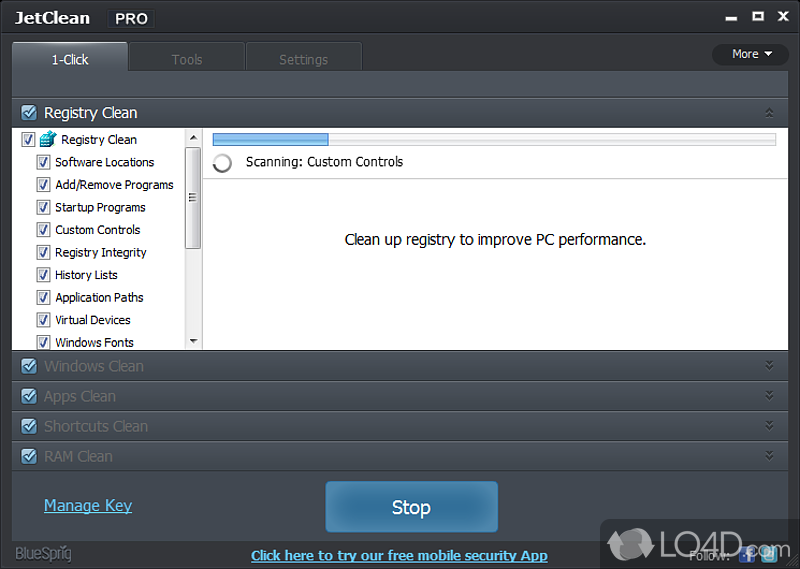Toggle the Shortcuts Clean checkbox

[x=29, y=426]
